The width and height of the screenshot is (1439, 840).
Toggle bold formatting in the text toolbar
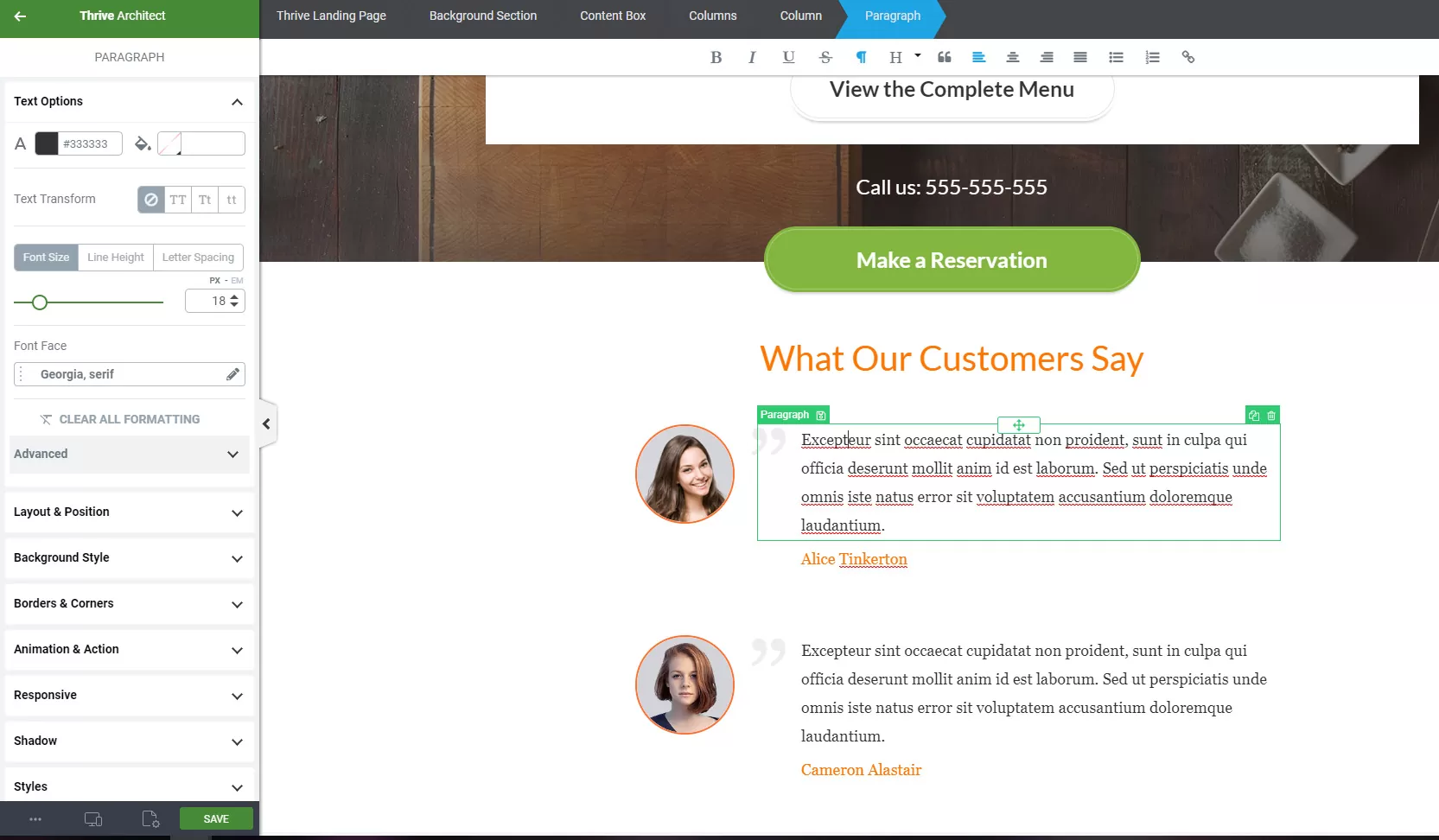(716, 57)
